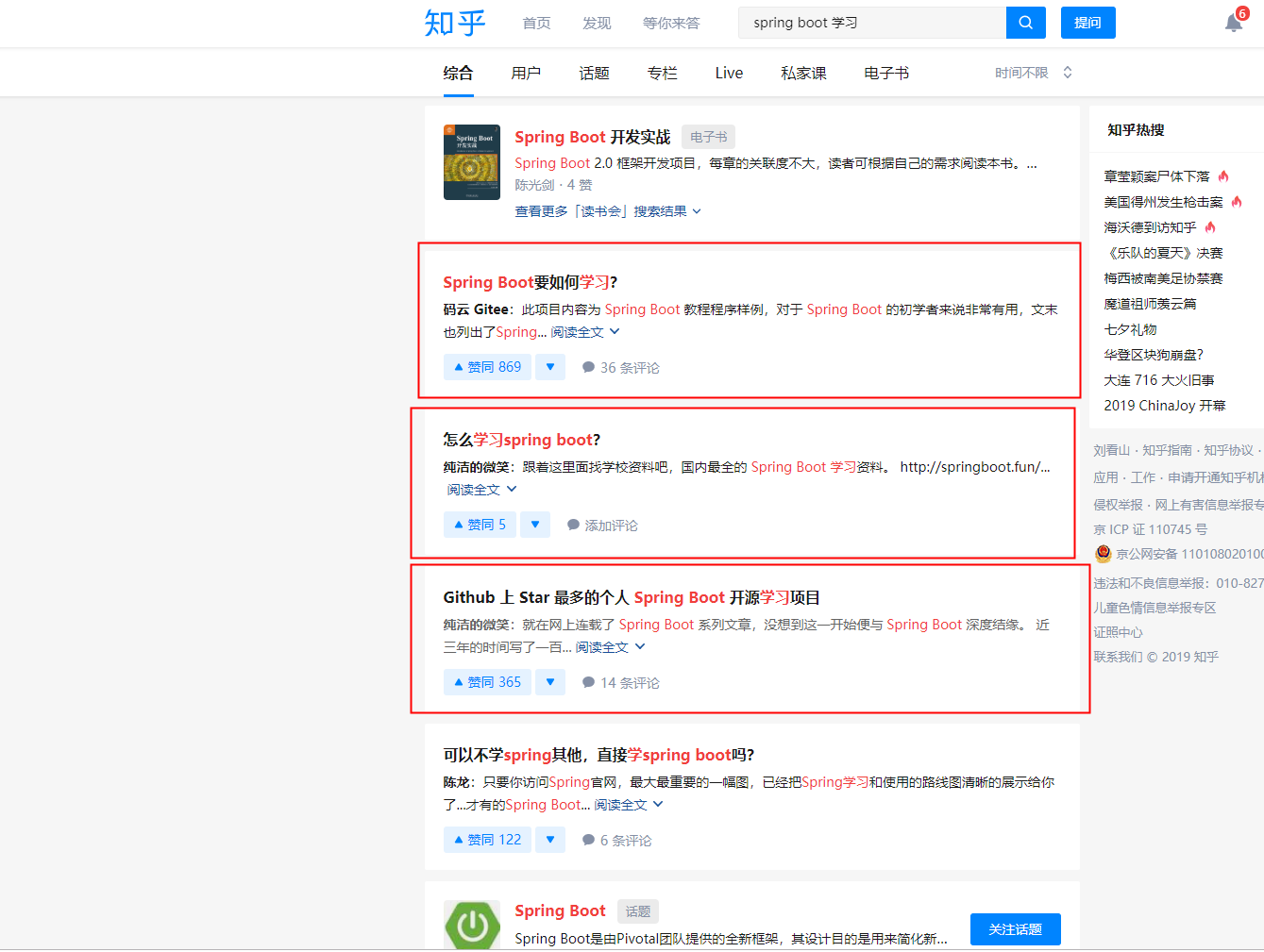Open hot search 华登区块狗崩盘?
The image size is (1264, 952).
pos(1154,355)
